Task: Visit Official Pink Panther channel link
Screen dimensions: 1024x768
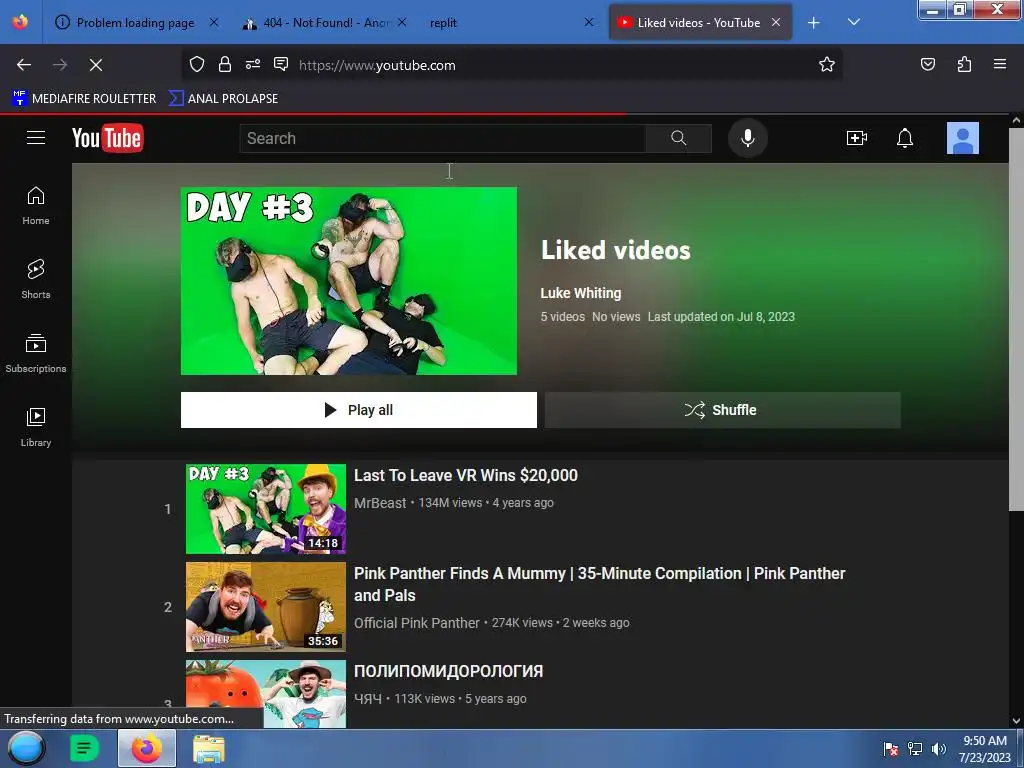Action: 417,623
